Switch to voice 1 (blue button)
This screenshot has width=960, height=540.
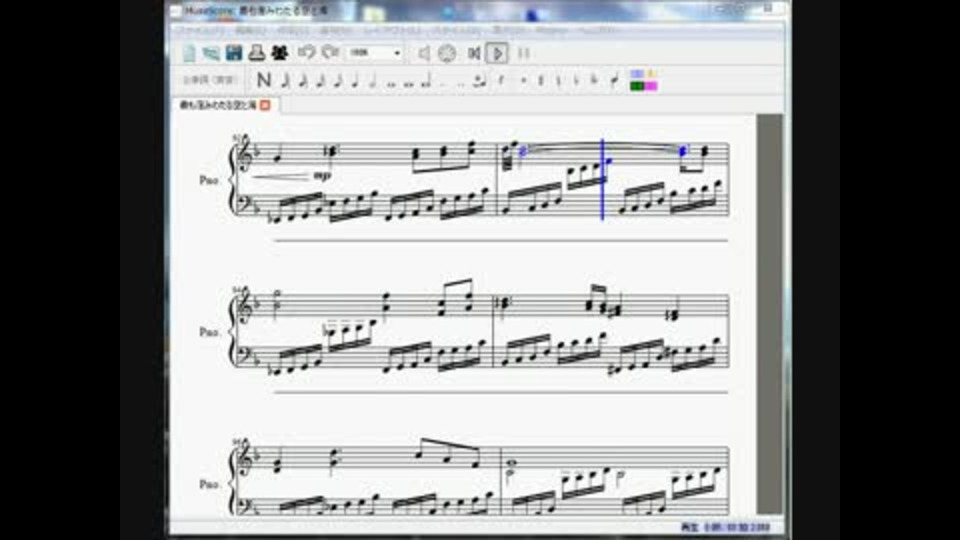(637, 74)
